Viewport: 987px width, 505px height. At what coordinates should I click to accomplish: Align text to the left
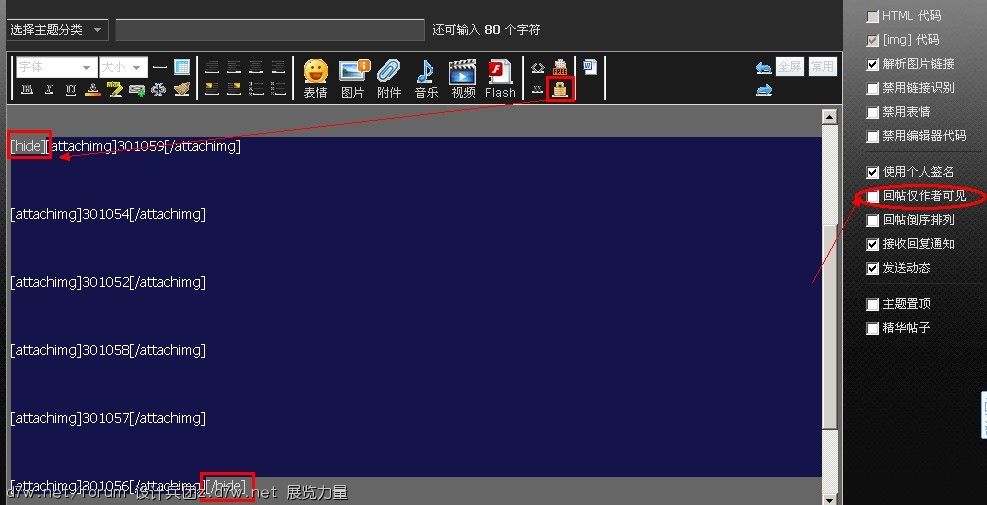coord(234,67)
